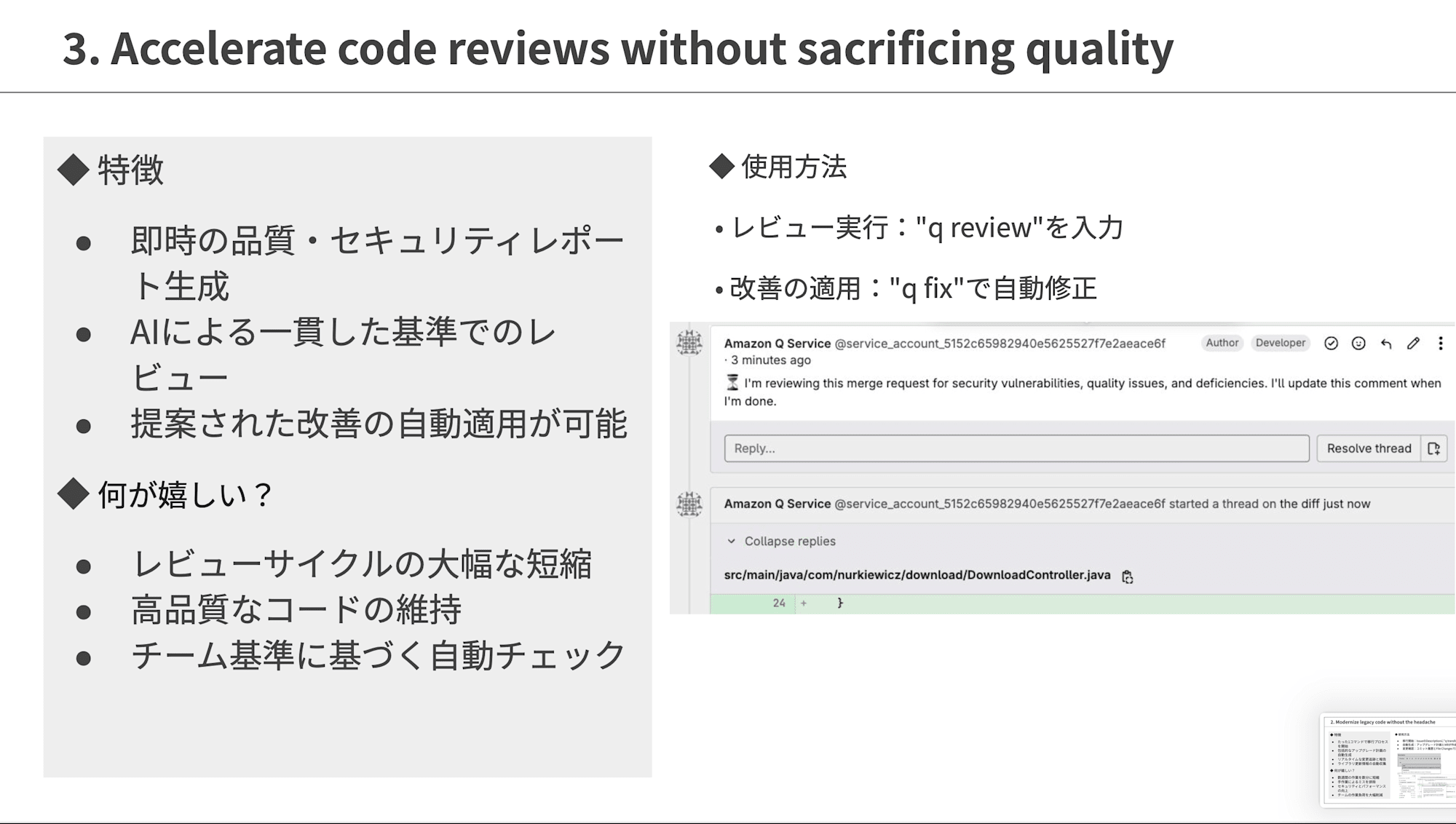Click the clock/timer status icon on comment
Viewport: 1456px width, 824px height.
[x=729, y=383]
